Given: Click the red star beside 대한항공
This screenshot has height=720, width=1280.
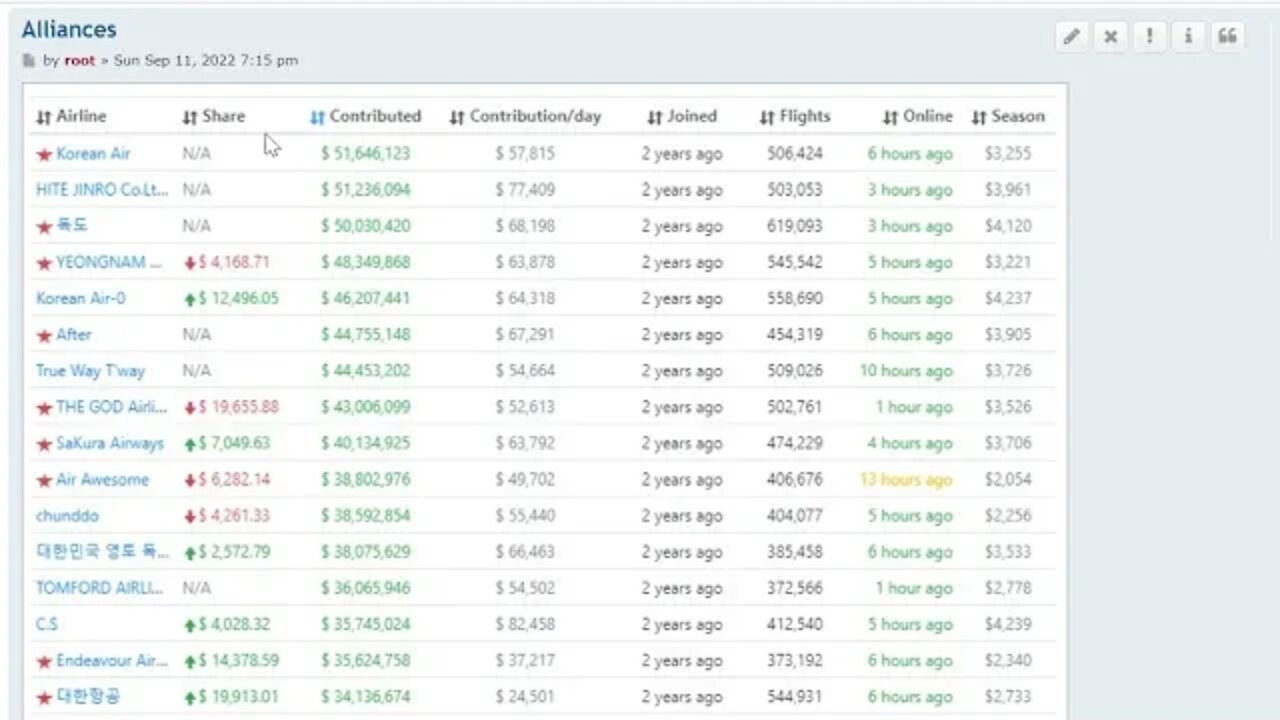Looking at the screenshot, I should pyautogui.click(x=44, y=697).
